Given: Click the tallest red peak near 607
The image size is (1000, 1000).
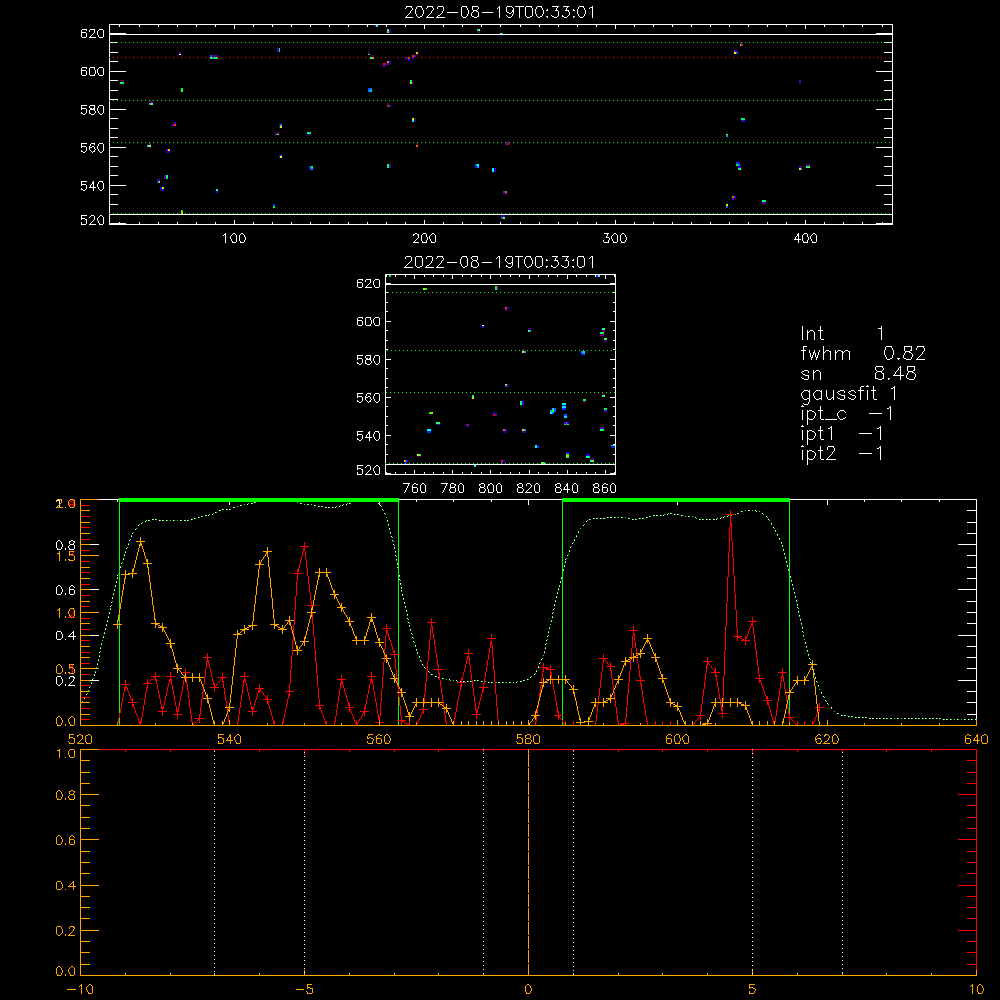Looking at the screenshot, I should [x=730, y=513].
